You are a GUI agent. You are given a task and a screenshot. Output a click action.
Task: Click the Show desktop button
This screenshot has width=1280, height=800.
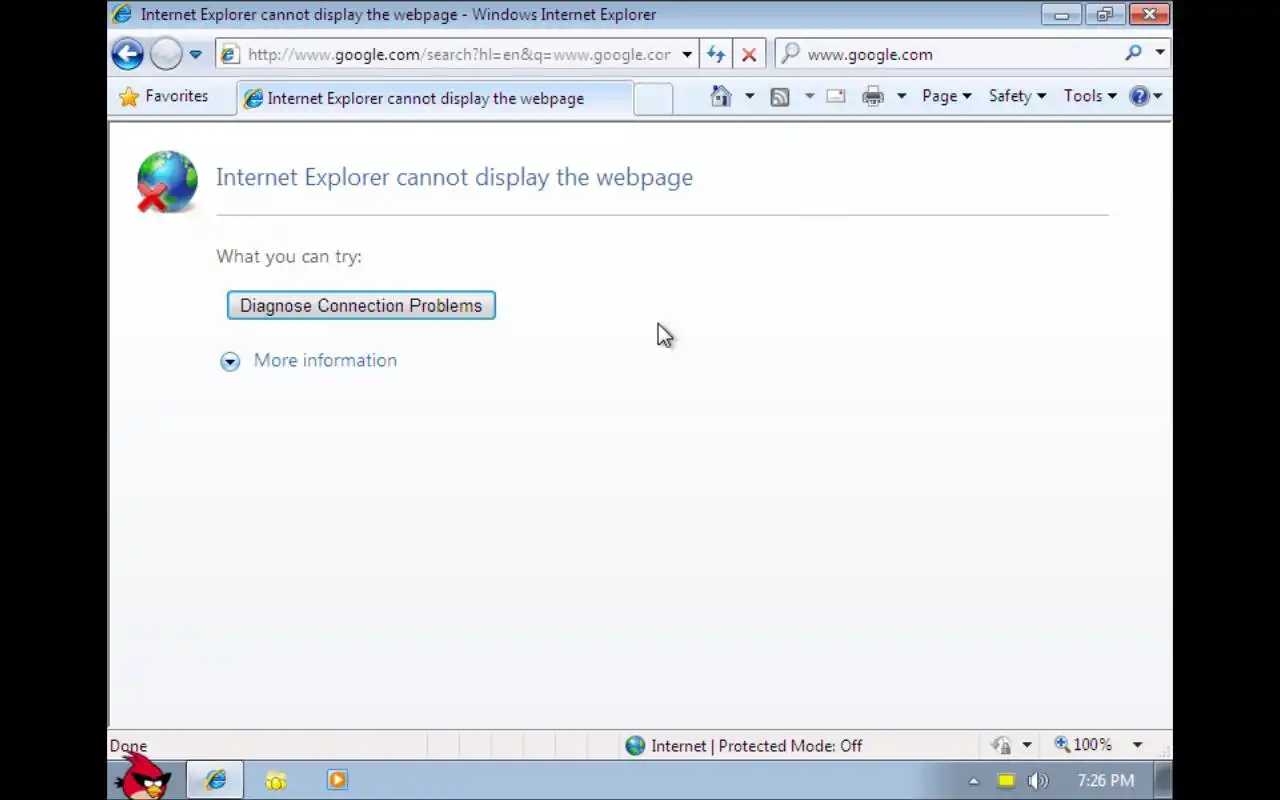click(1164, 780)
